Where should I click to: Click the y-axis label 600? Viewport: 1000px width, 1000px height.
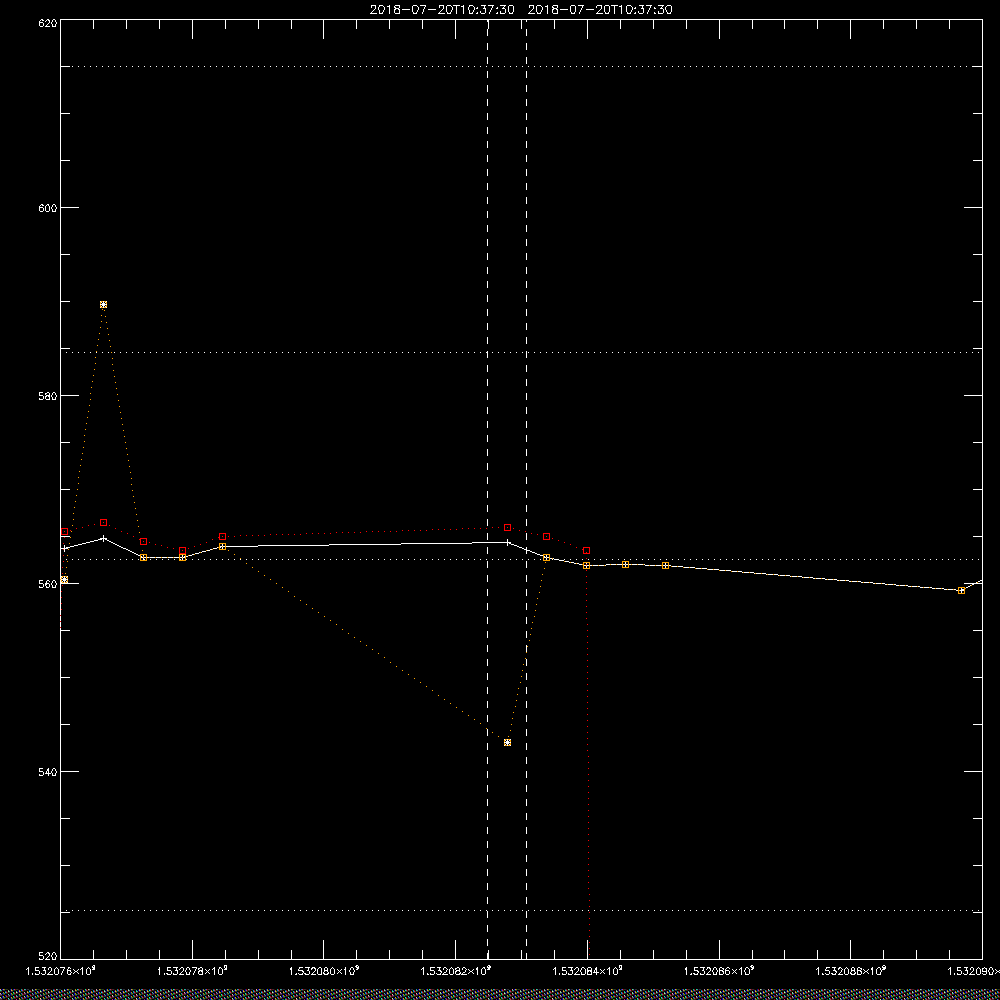point(48,208)
